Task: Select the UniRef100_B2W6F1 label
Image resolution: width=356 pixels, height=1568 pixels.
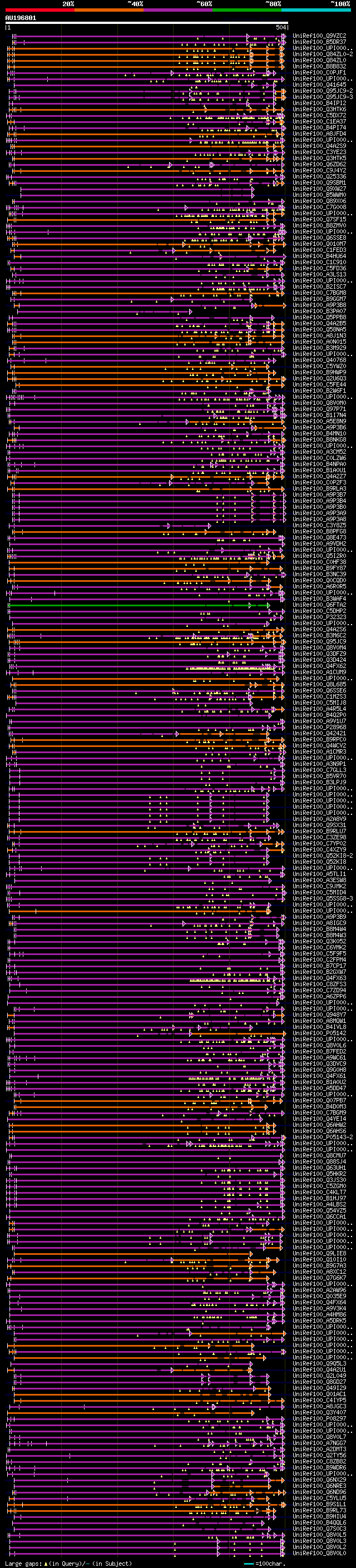Action: click(x=319, y=391)
